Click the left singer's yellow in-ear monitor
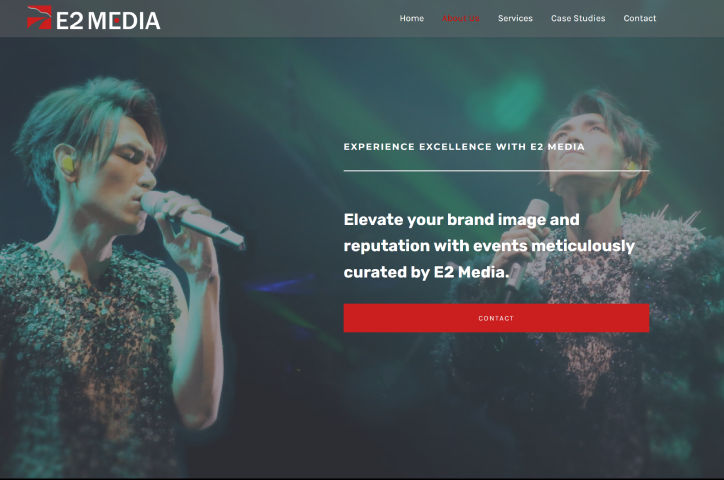Screen dimensions: 724x480 pos(68,164)
